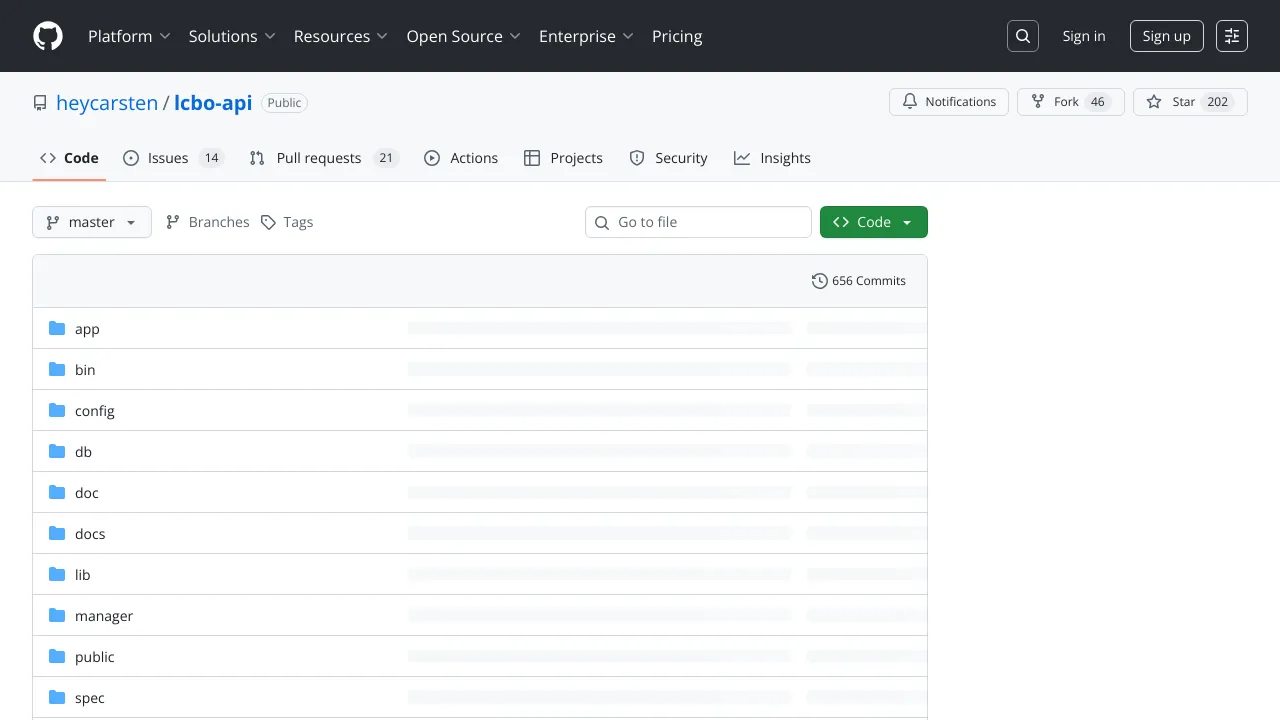
Task: Click the GitHub logo icon
Action: 48,36
